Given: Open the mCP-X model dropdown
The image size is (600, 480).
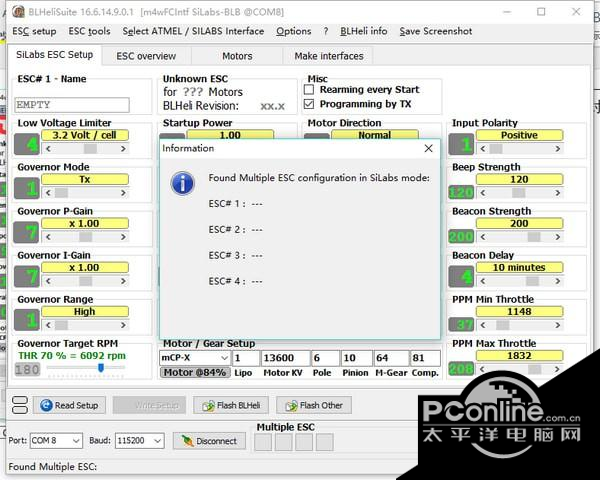Looking at the screenshot, I should 195,358.
